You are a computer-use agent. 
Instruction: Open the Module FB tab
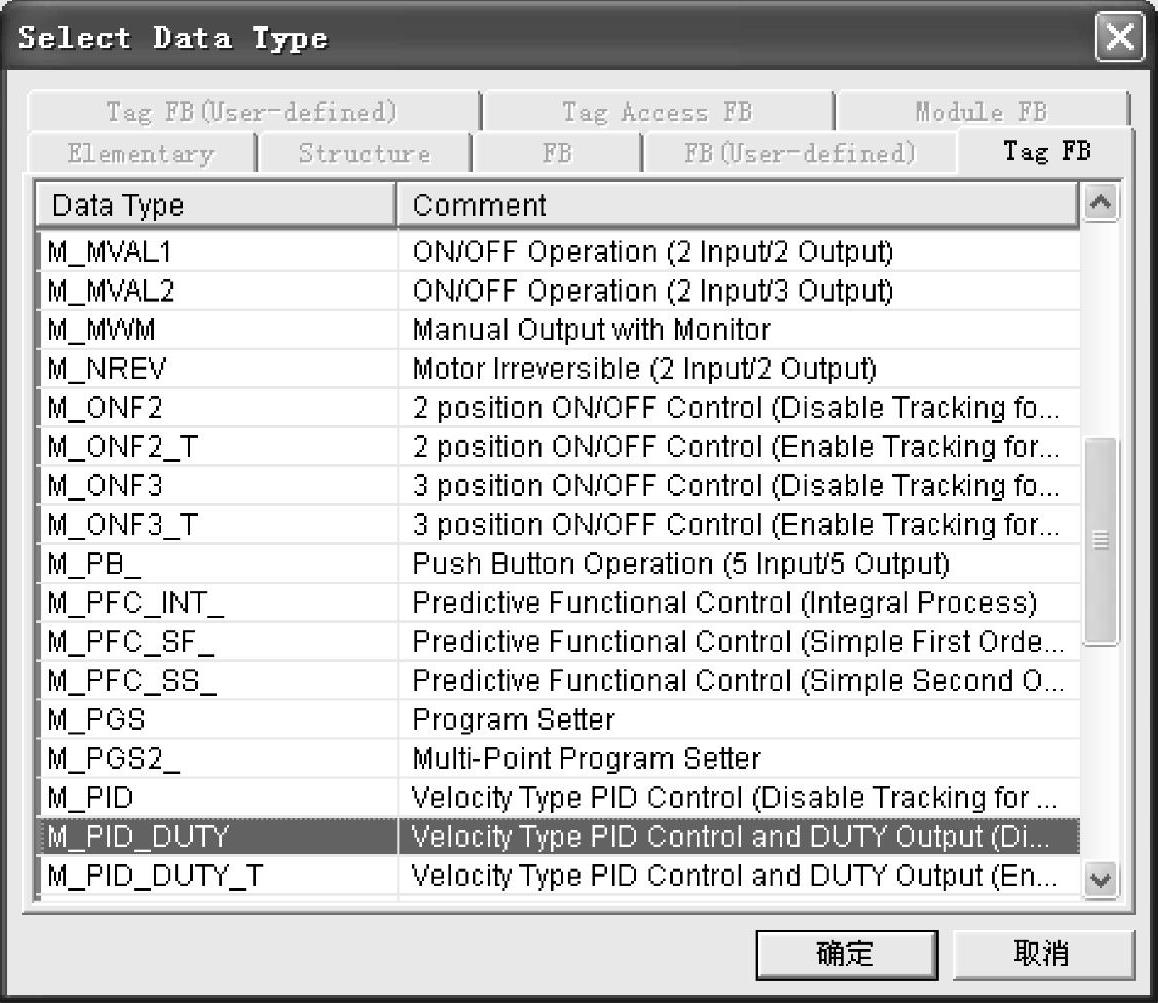point(981,112)
